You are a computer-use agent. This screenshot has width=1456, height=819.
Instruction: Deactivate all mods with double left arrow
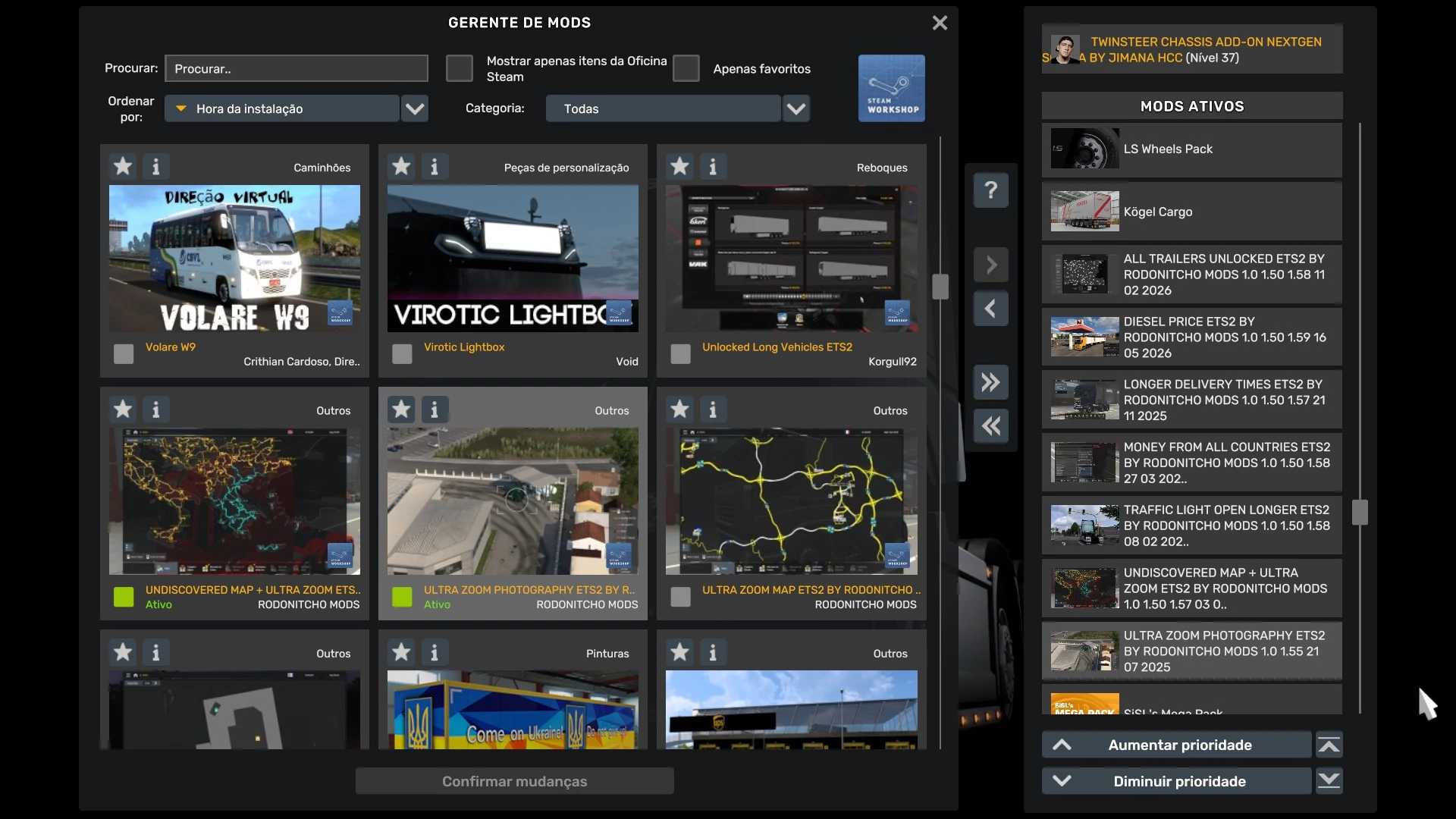point(991,426)
